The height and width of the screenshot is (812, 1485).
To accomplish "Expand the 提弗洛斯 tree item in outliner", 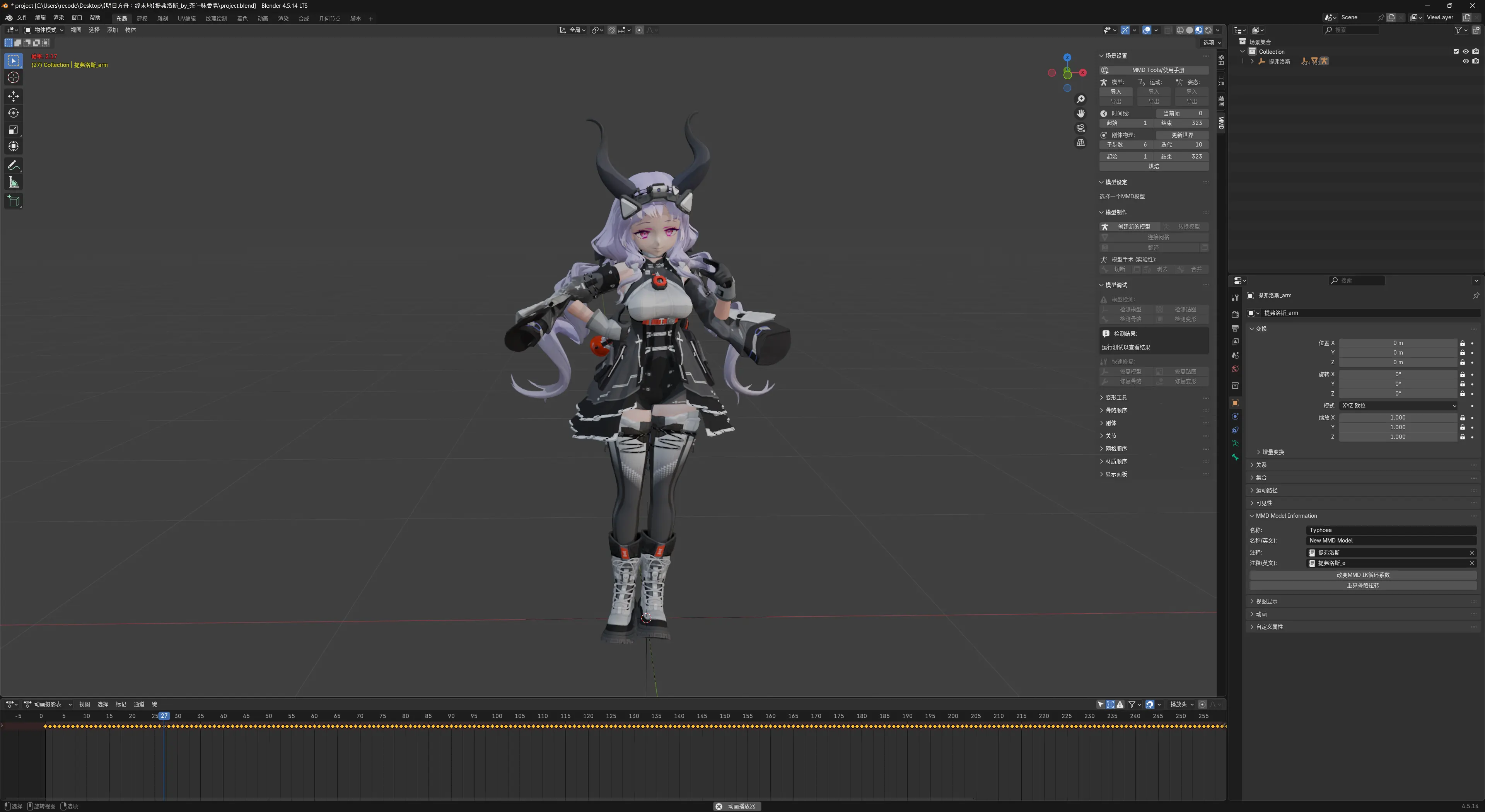I will tap(1252, 61).
